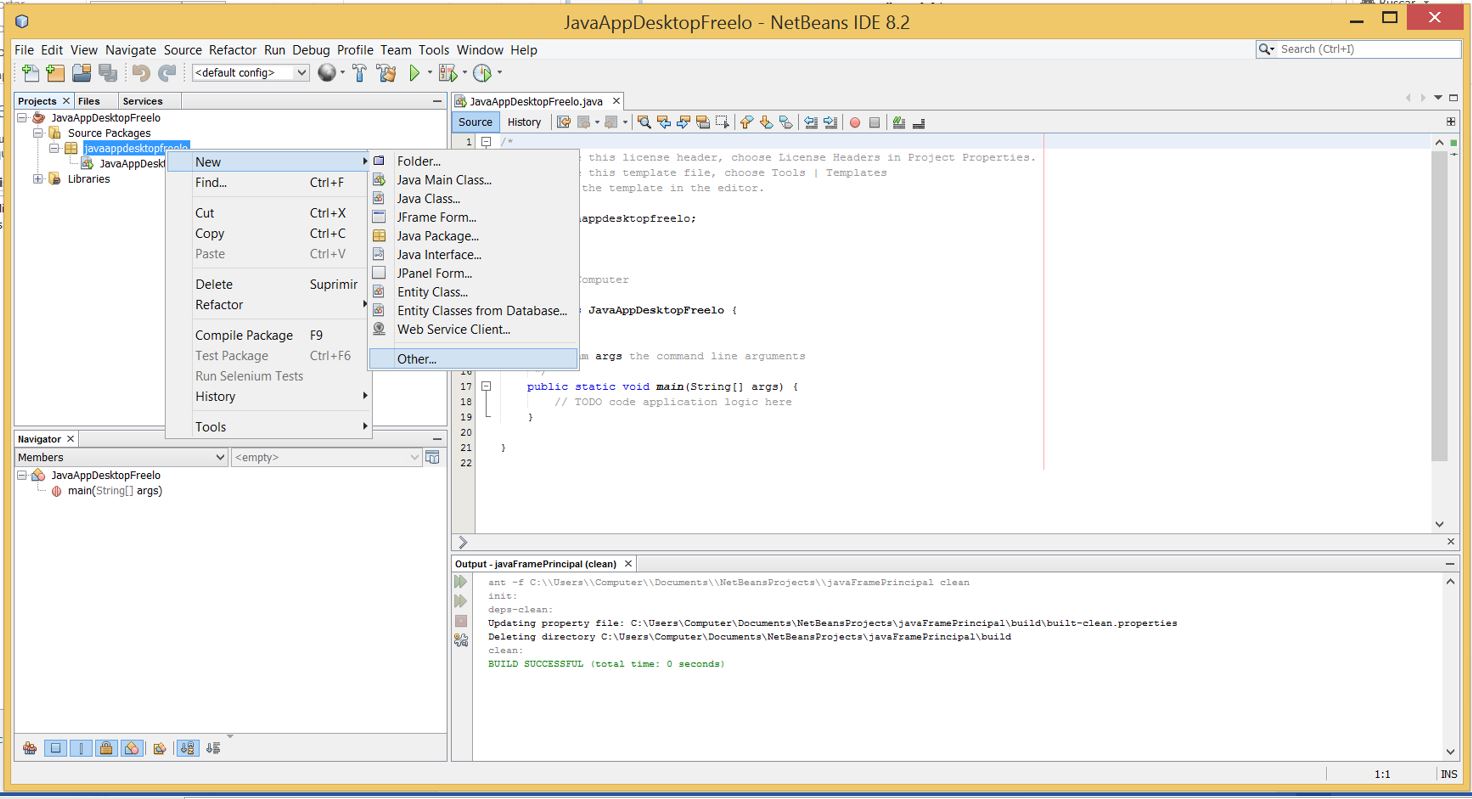This screenshot has width=1472, height=799.
Task: Click the History view button
Action: 524,122
